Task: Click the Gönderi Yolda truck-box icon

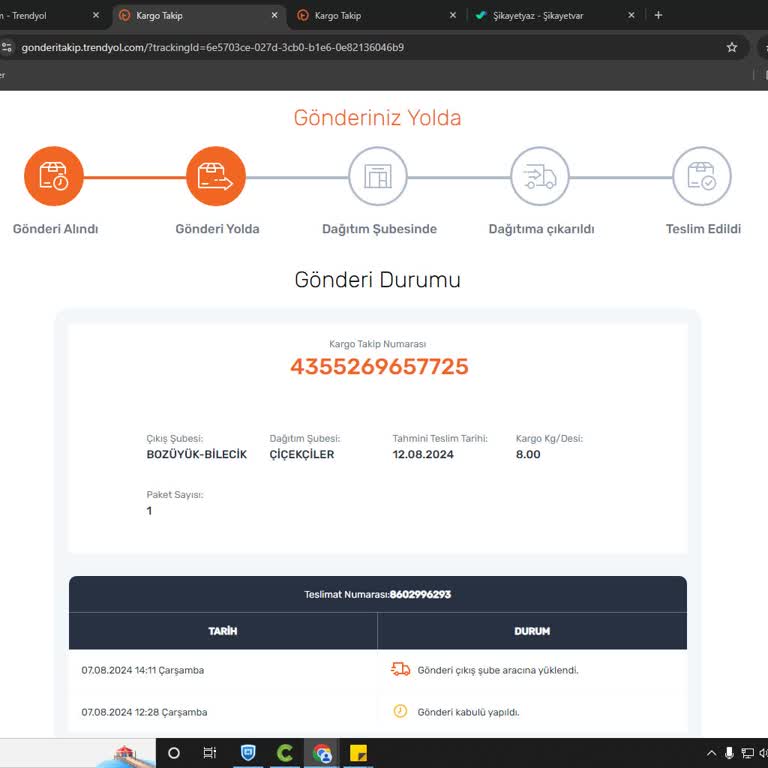Action: pos(216,176)
